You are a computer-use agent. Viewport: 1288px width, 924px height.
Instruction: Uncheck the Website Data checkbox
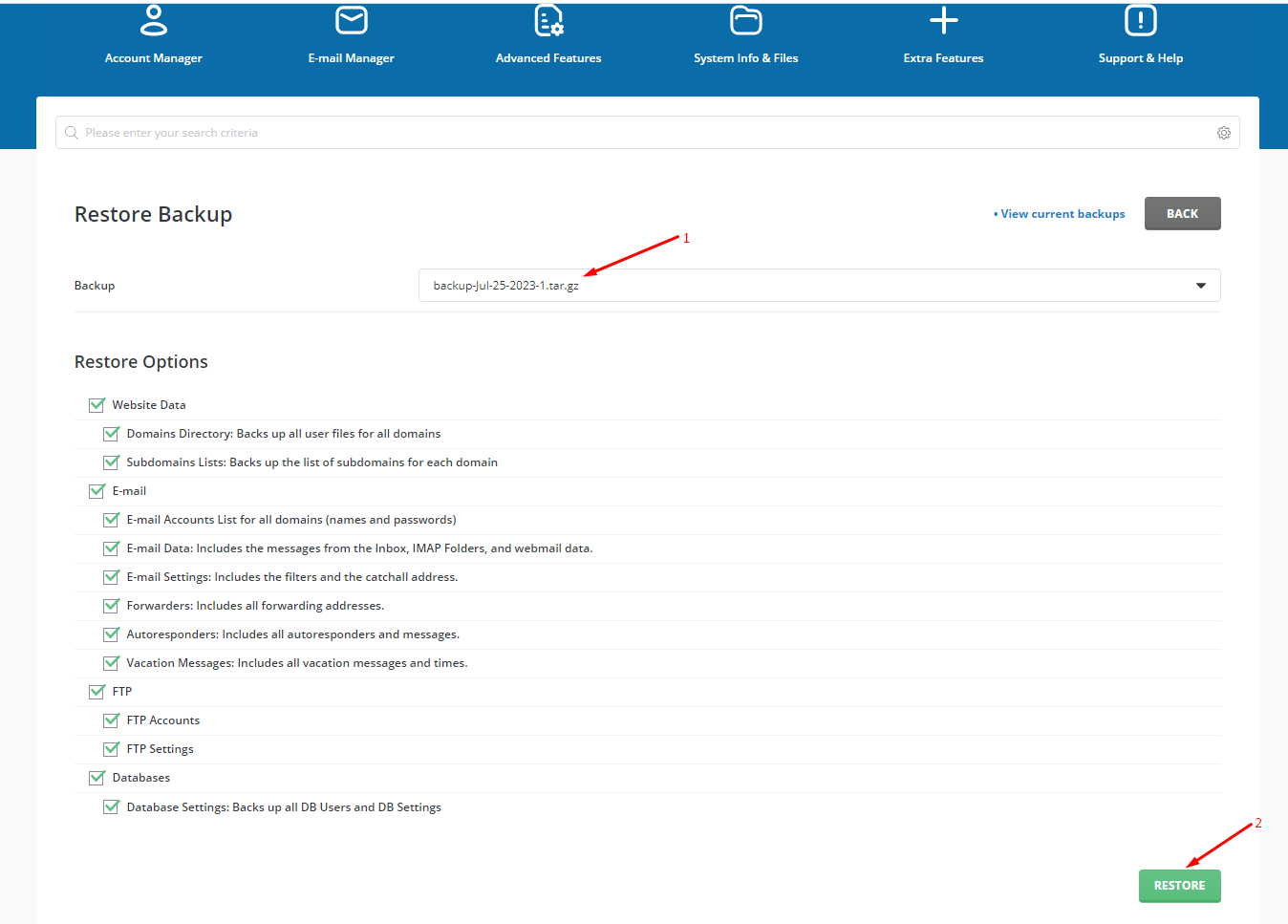[97, 405]
